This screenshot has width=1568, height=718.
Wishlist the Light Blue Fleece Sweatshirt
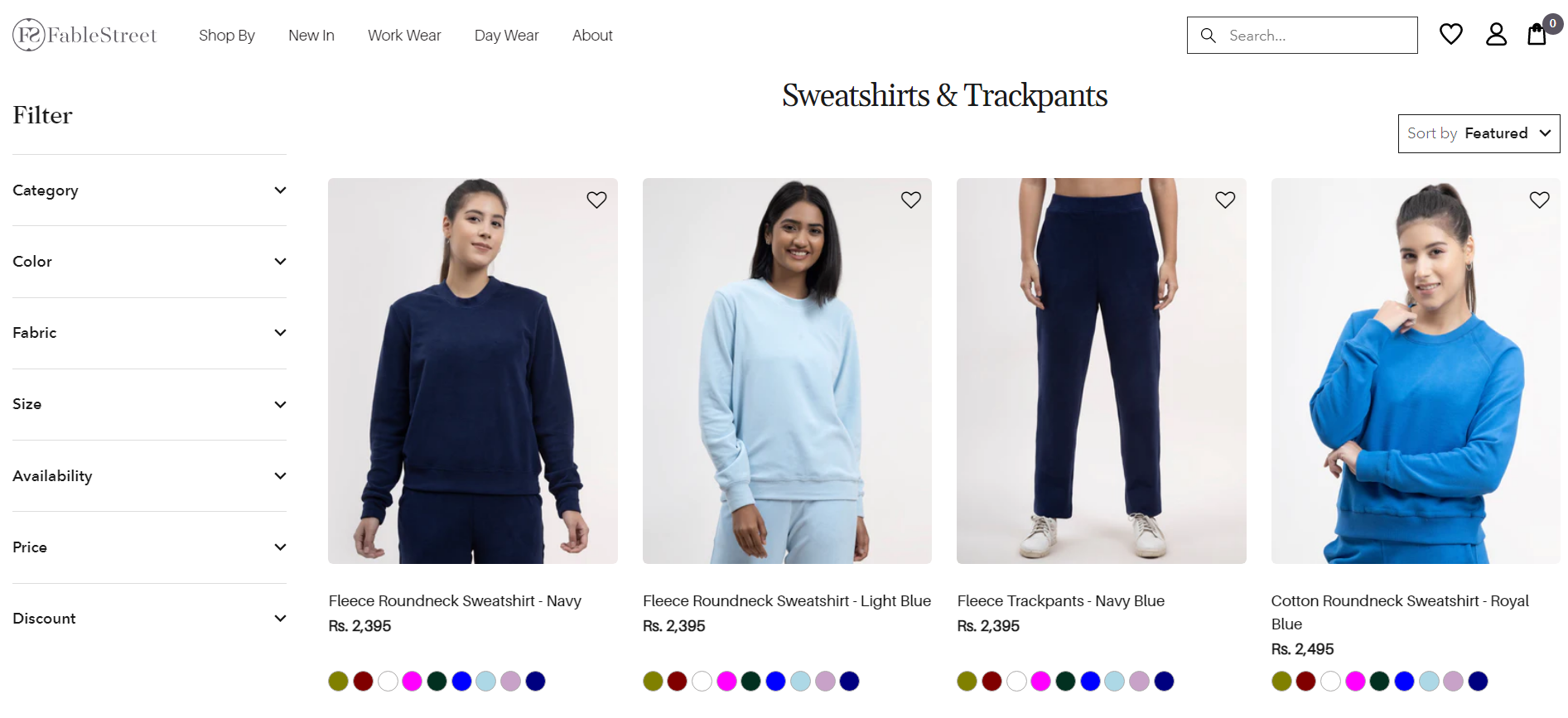tap(911, 200)
